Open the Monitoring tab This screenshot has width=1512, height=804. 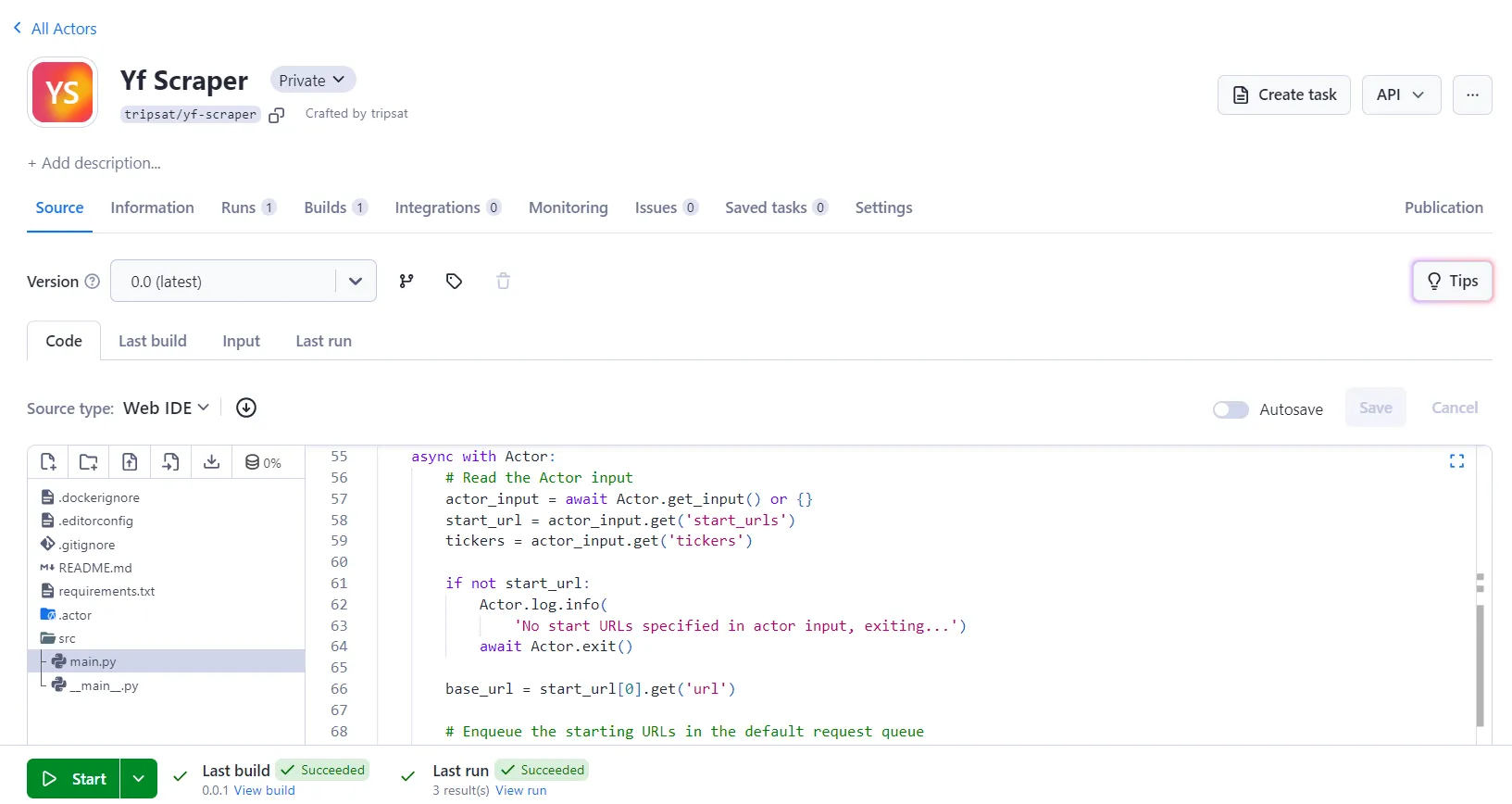569,207
